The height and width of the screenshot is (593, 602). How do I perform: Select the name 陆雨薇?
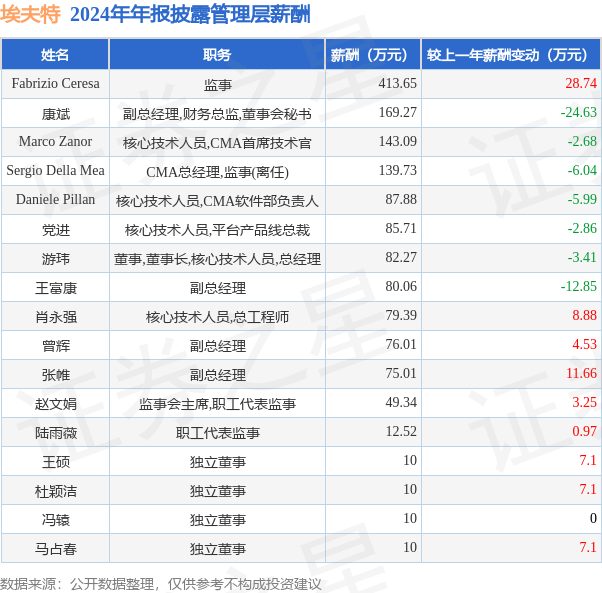(x=55, y=433)
